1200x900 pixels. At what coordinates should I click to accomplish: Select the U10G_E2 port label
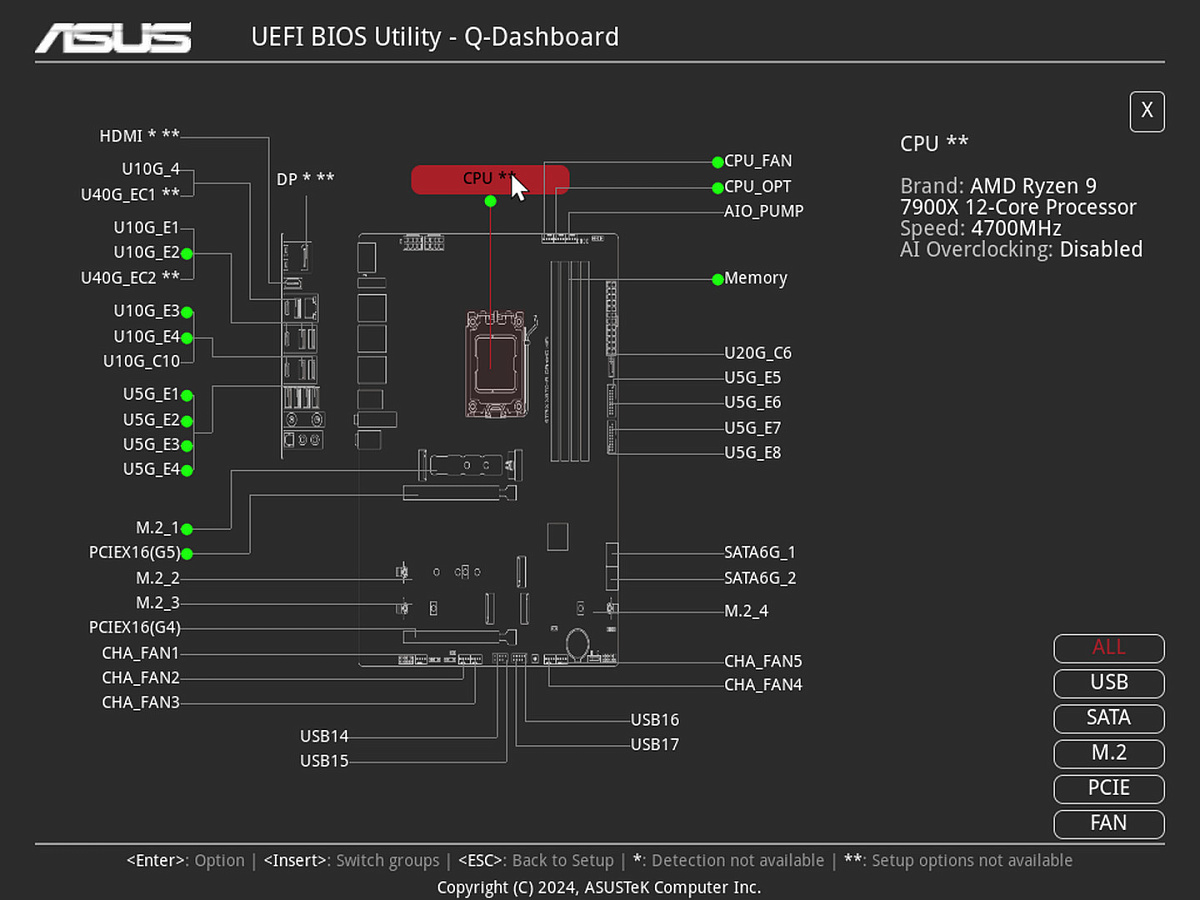(x=146, y=253)
